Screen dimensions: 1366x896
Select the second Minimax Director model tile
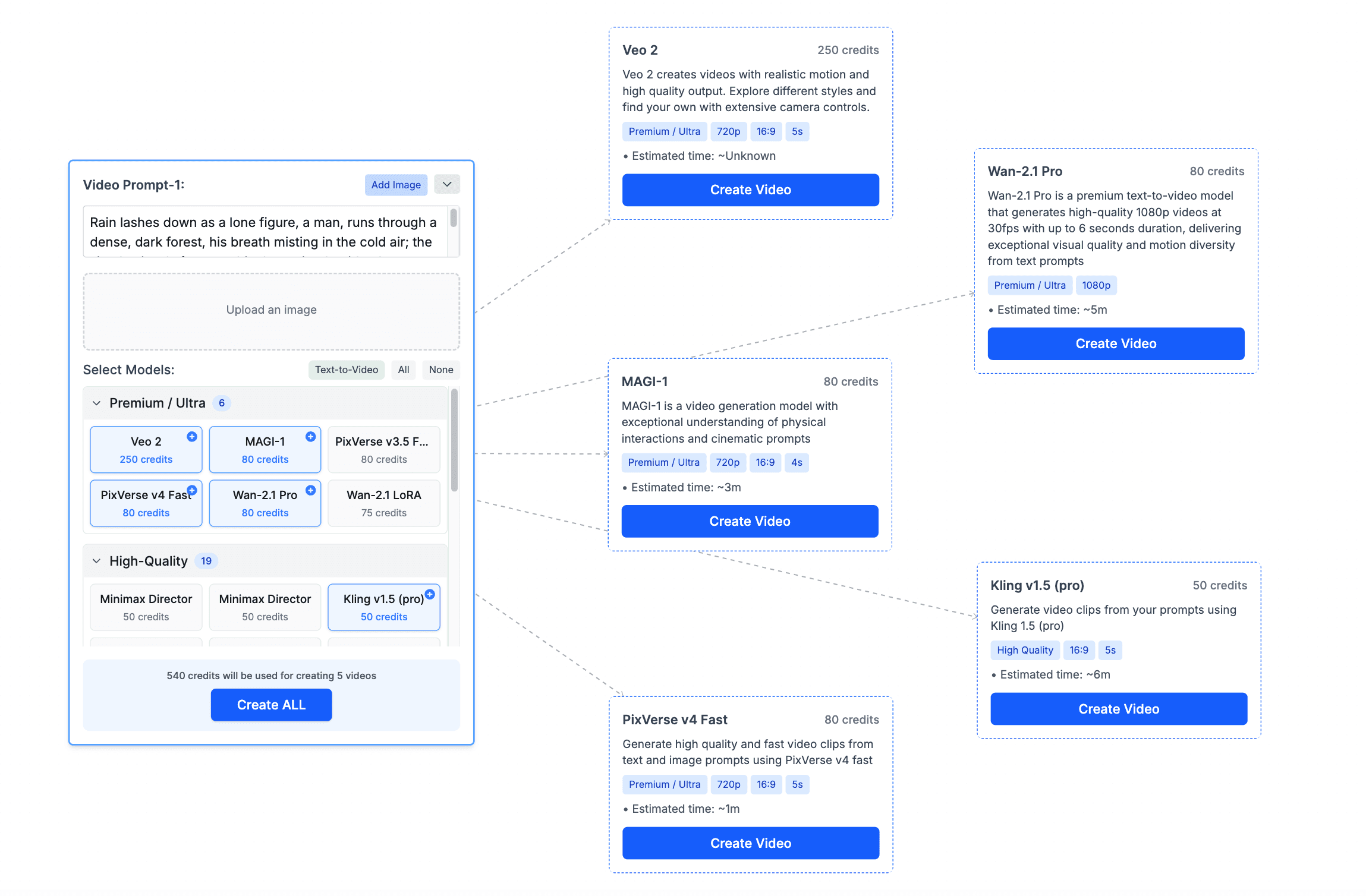point(265,607)
